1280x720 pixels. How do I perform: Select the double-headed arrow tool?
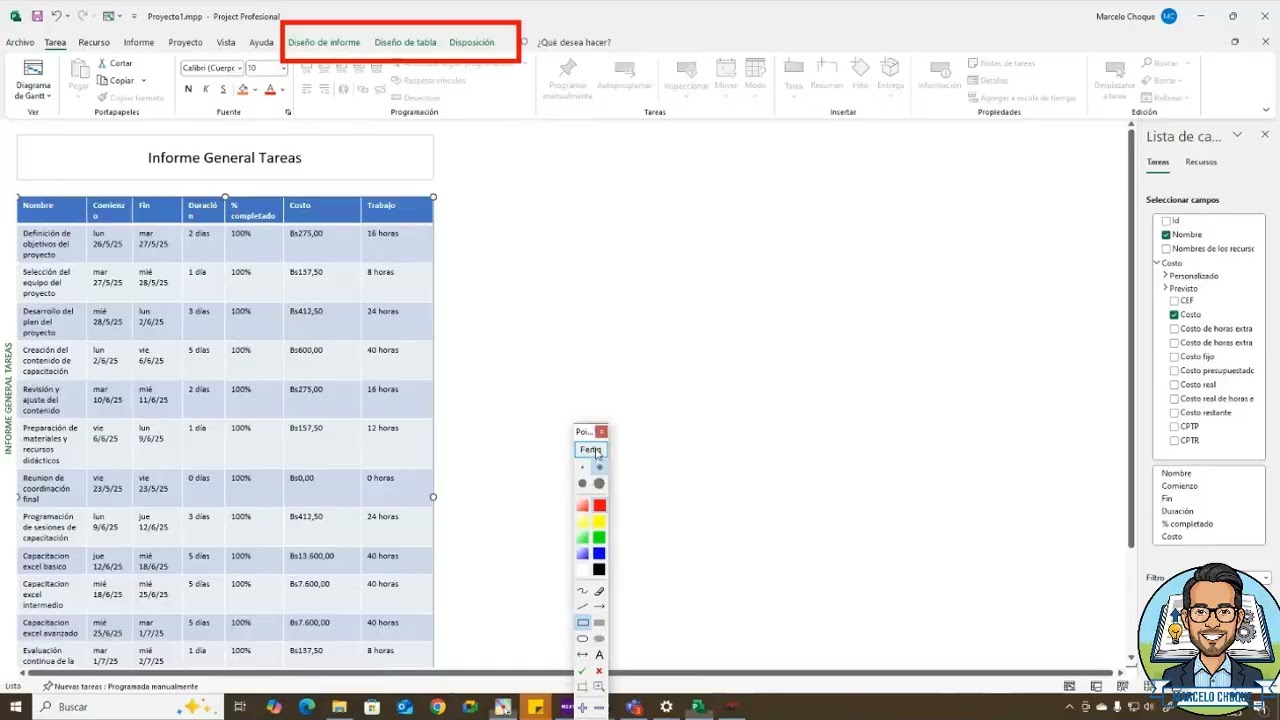pyautogui.click(x=582, y=654)
